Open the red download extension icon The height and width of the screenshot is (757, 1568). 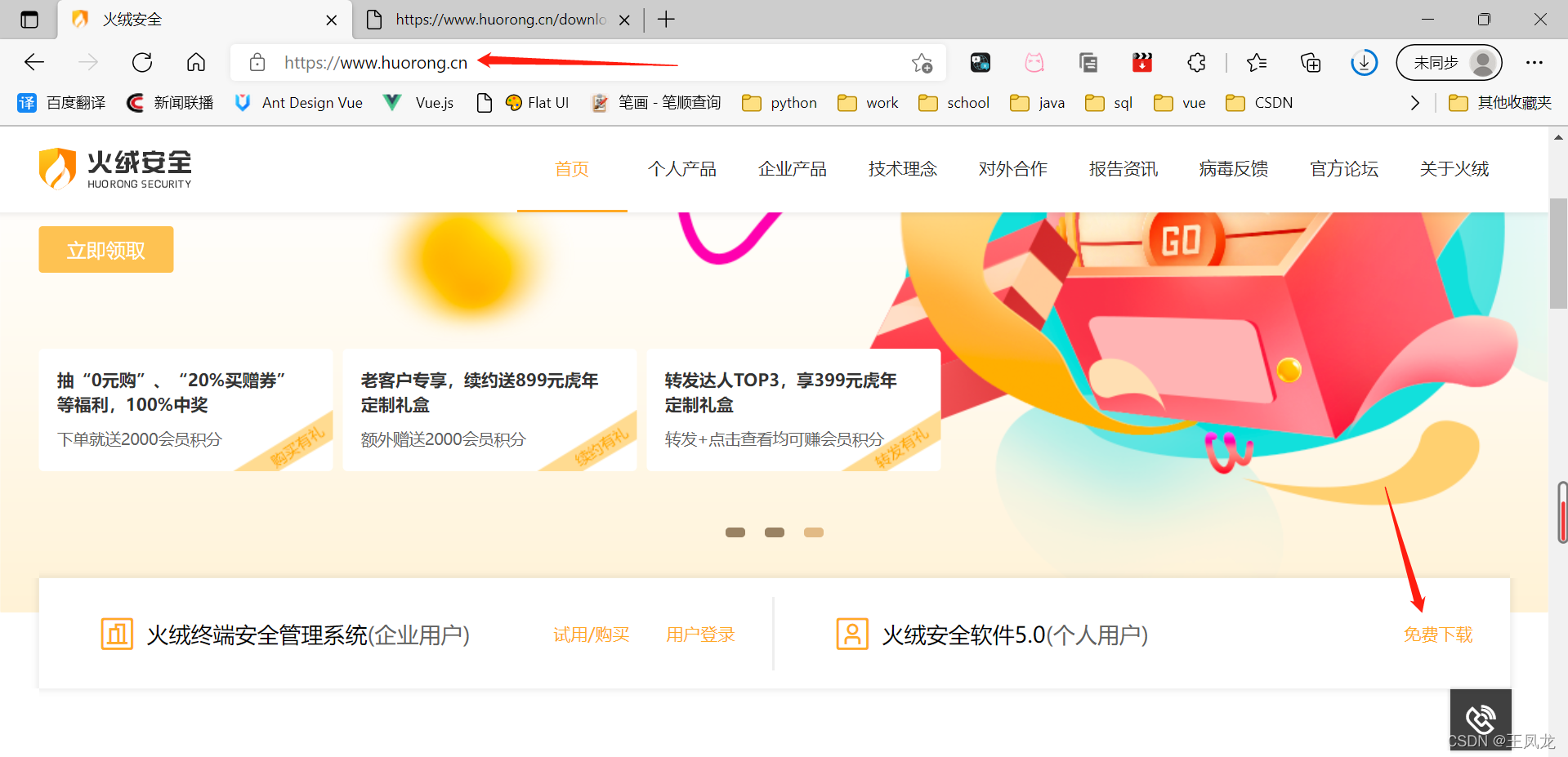click(1142, 62)
